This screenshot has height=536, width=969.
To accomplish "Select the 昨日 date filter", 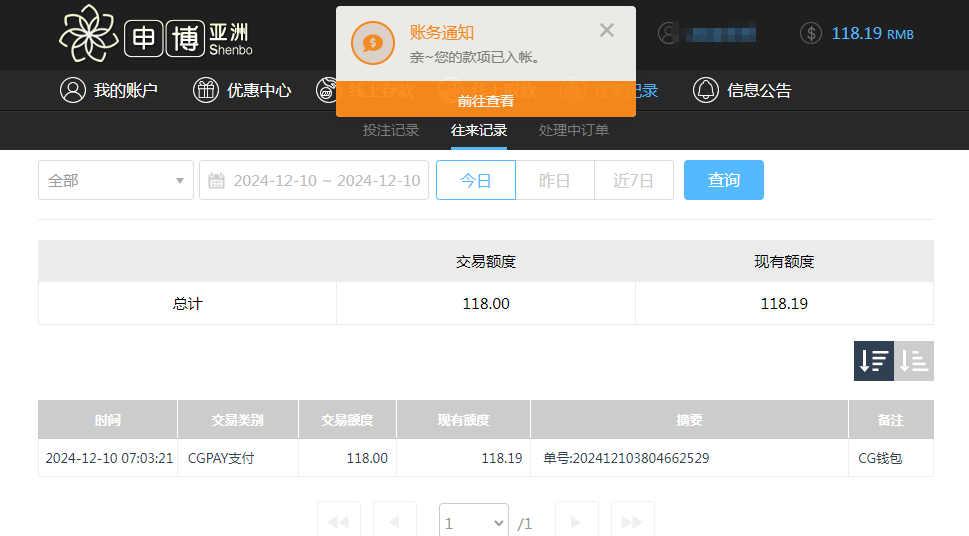I will point(555,180).
